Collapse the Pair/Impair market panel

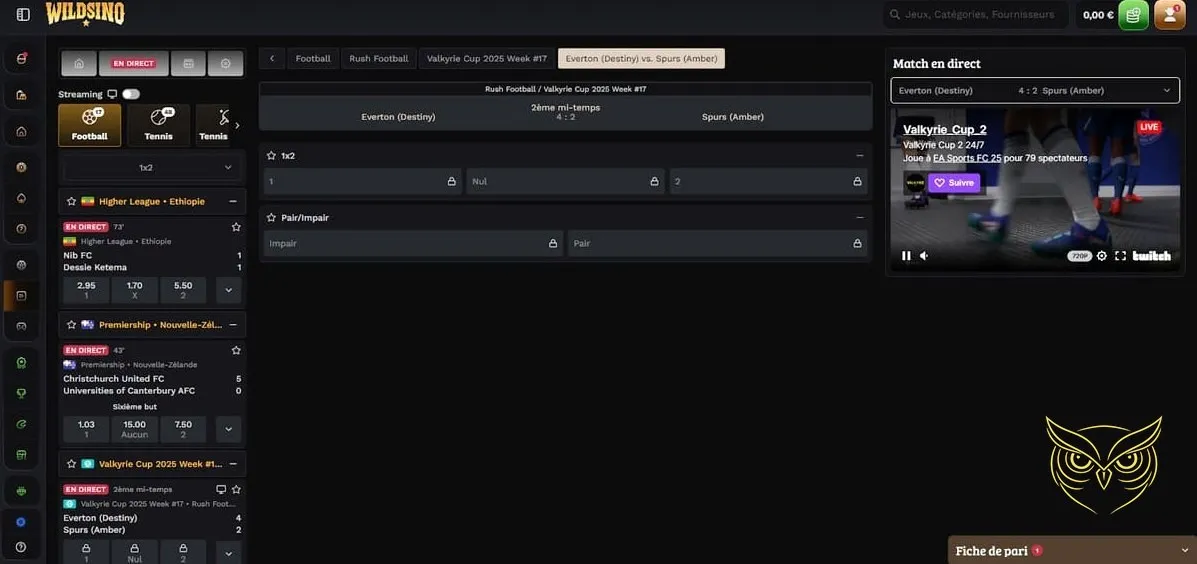tap(860, 218)
